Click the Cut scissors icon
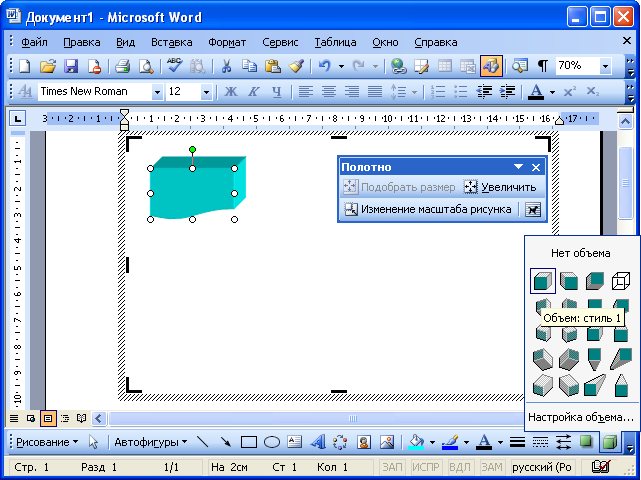The image size is (641, 480). 226,66
